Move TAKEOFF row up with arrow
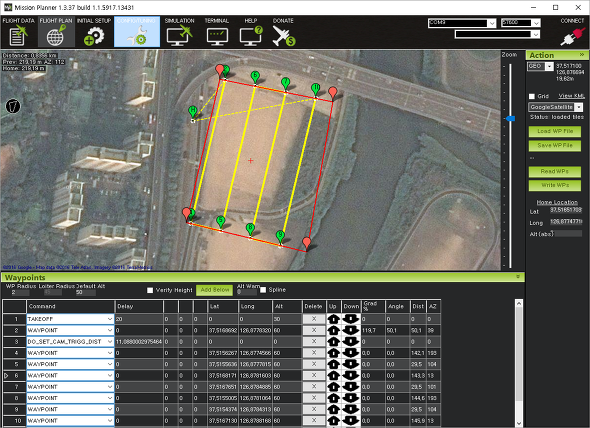 coord(333,319)
